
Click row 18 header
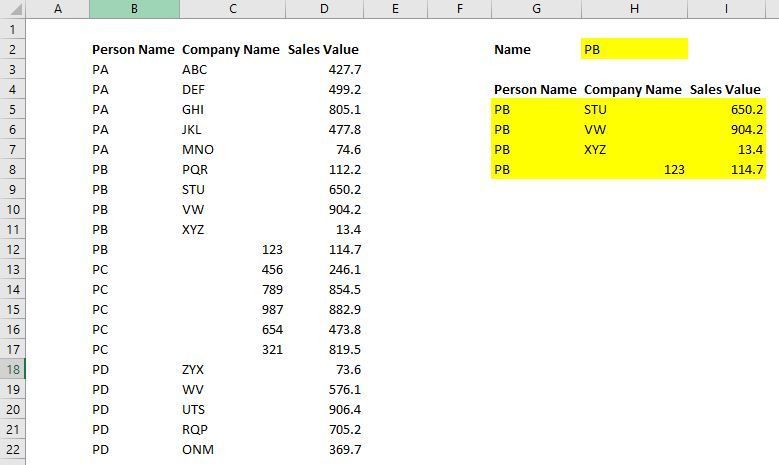(13, 370)
